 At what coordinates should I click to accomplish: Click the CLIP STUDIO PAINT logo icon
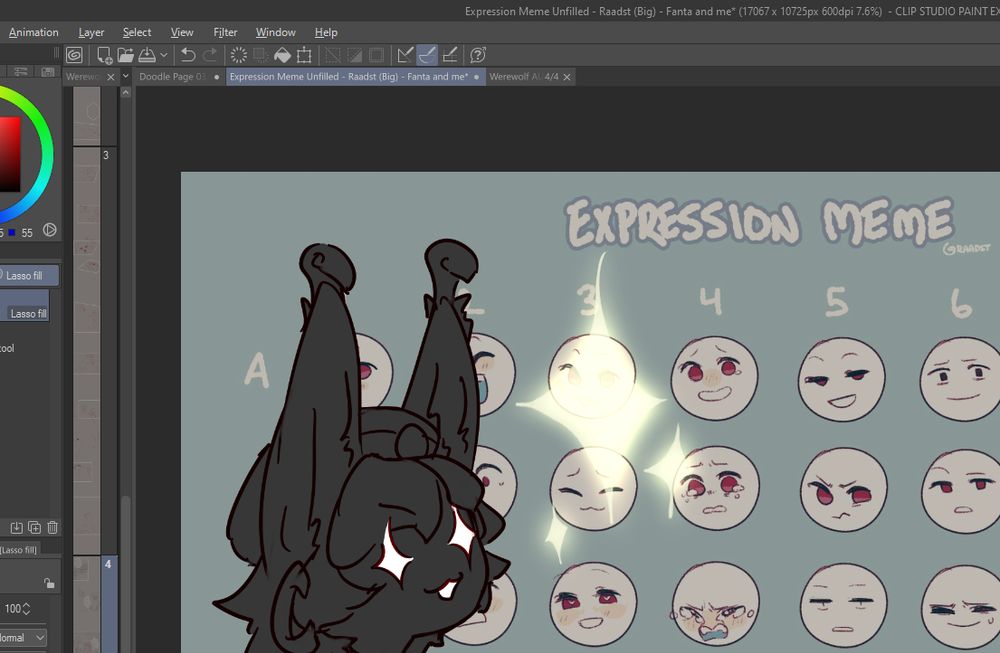(x=73, y=54)
